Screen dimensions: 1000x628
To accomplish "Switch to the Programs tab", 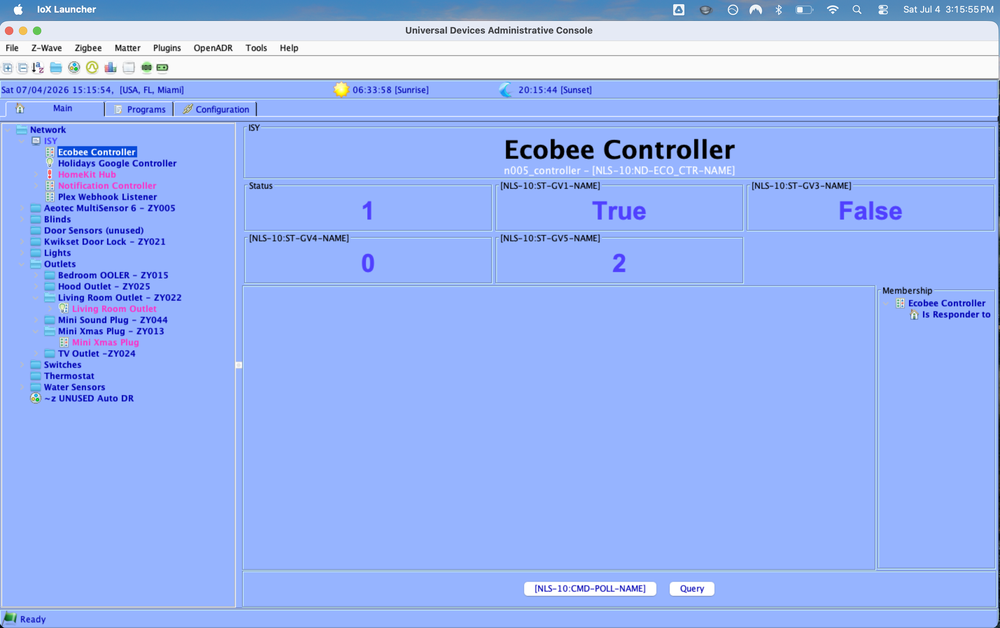I will 140,110.
